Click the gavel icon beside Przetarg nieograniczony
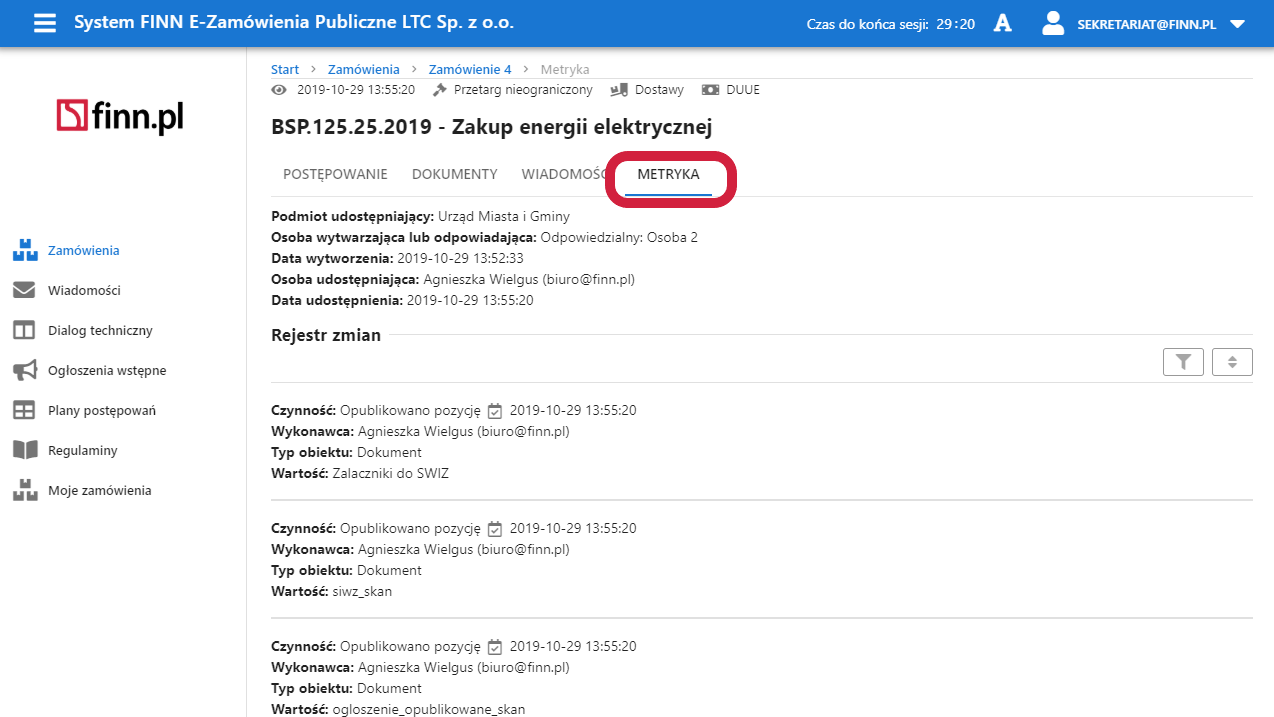The height and width of the screenshot is (717, 1274). pyautogui.click(x=439, y=90)
